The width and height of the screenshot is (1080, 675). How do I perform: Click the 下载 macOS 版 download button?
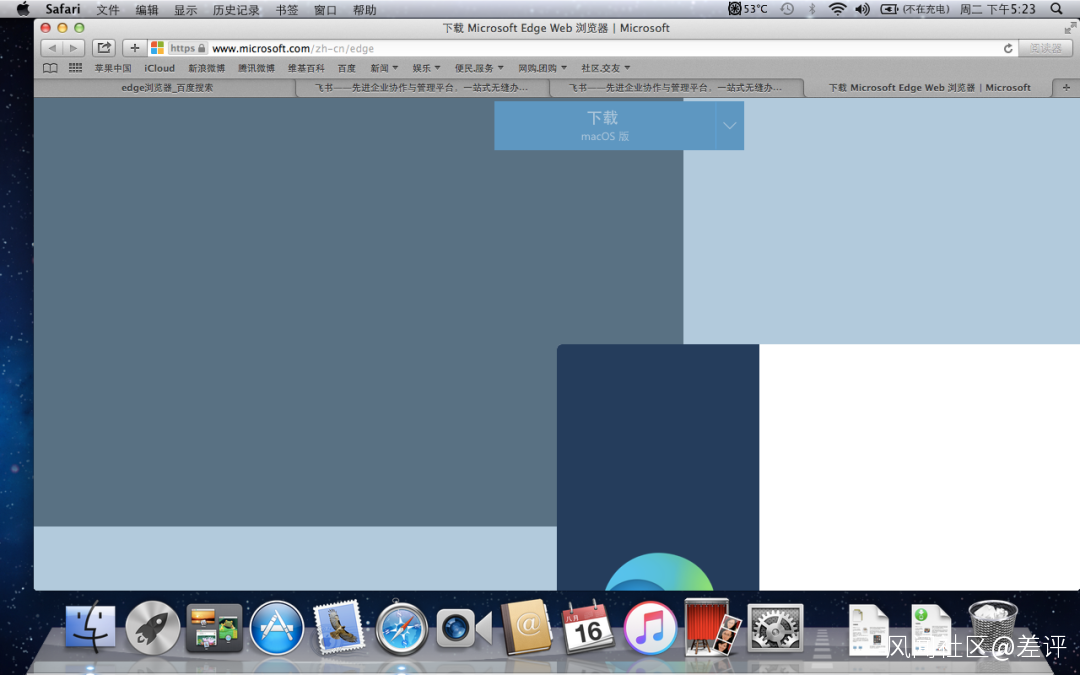point(605,125)
